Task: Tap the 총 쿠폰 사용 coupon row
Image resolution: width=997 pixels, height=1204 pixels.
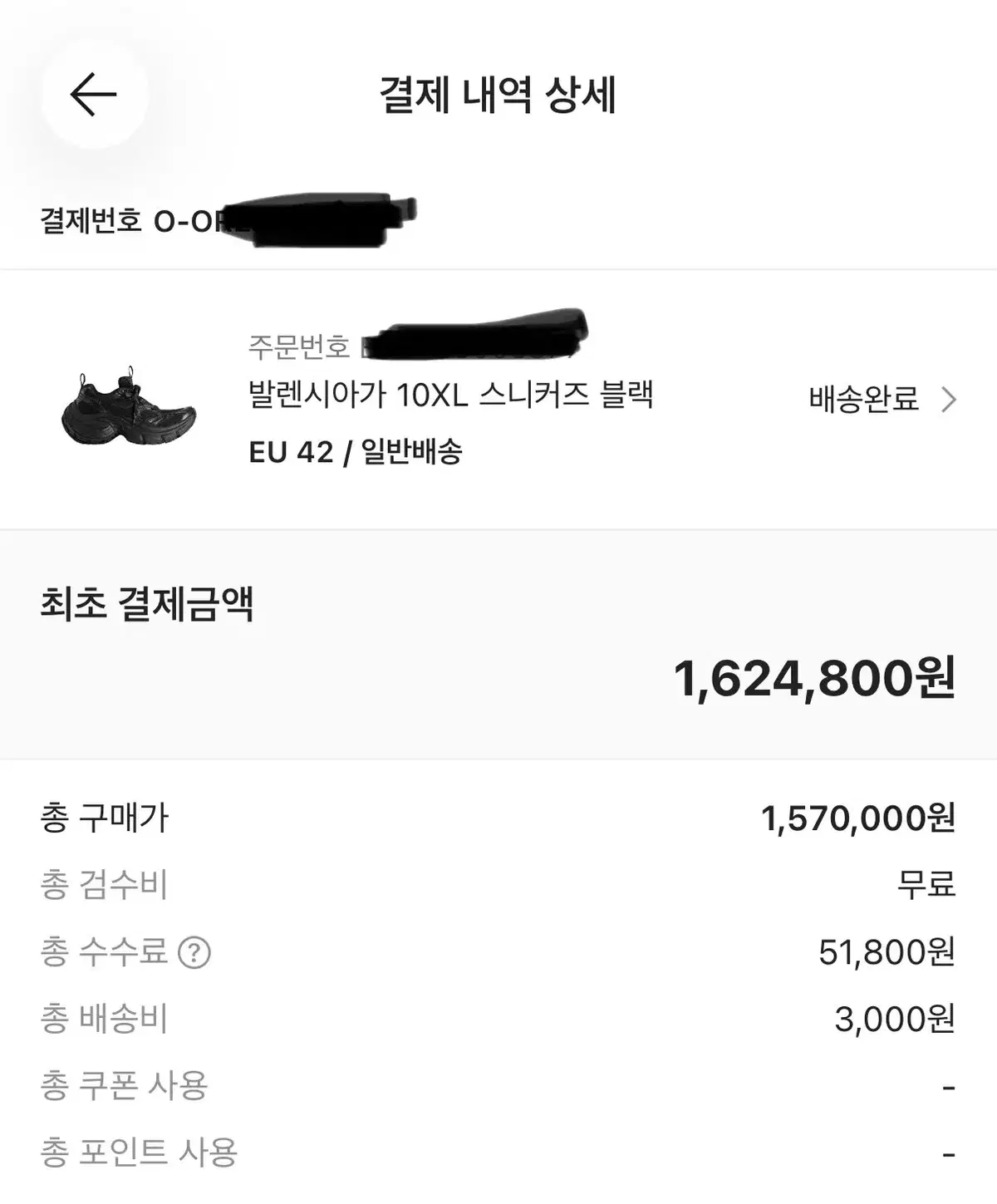Action: [498, 1086]
